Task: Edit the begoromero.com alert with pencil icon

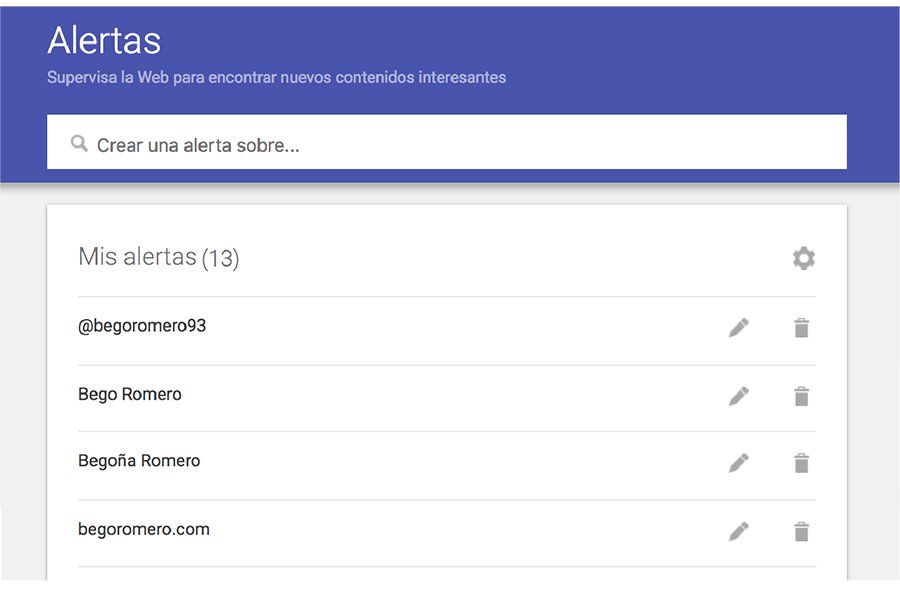Action: click(739, 530)
